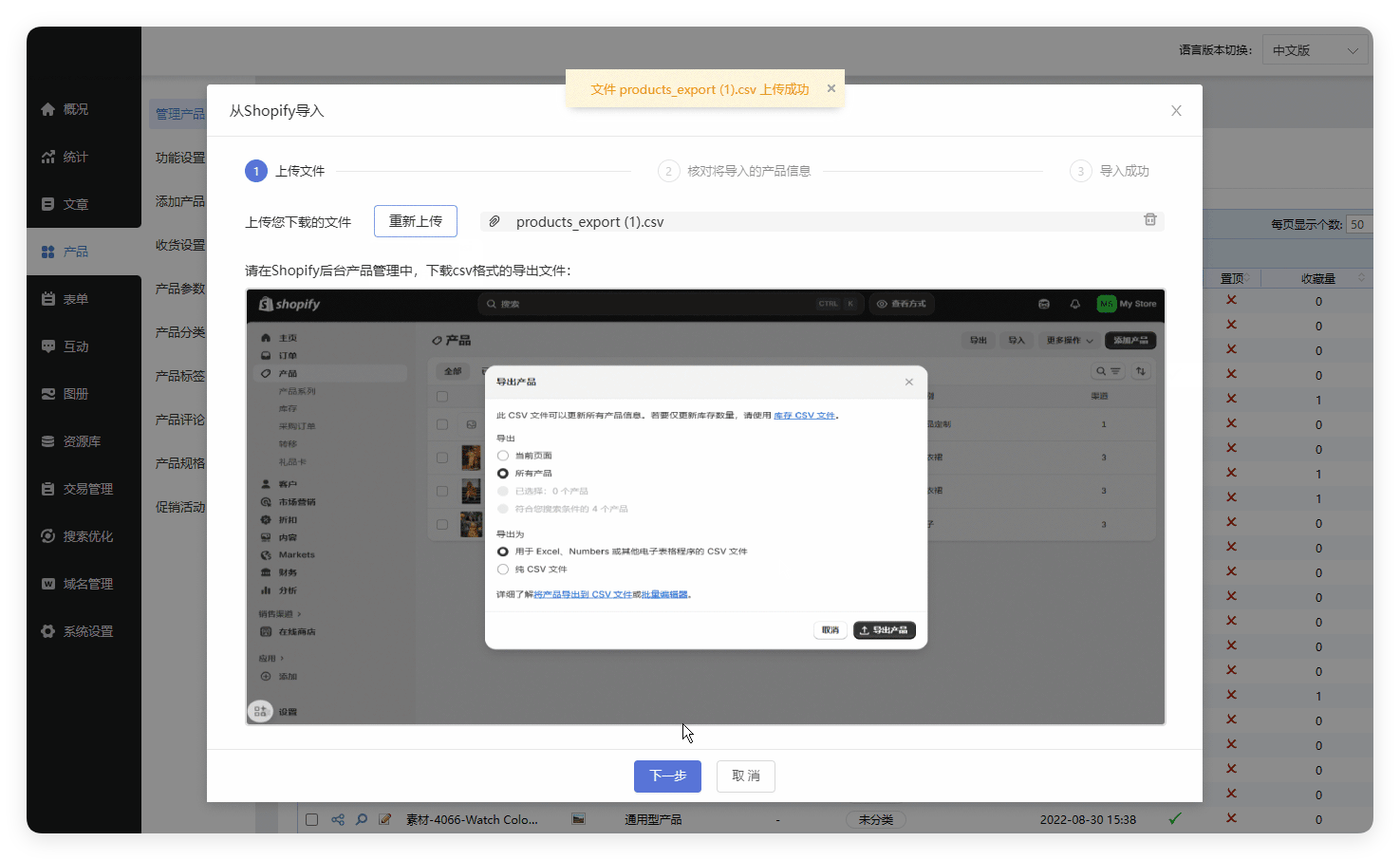Viewport: 1400px width, 860px height.
Task: Click the 概况 home icon in sidebar
Action: 48,109
